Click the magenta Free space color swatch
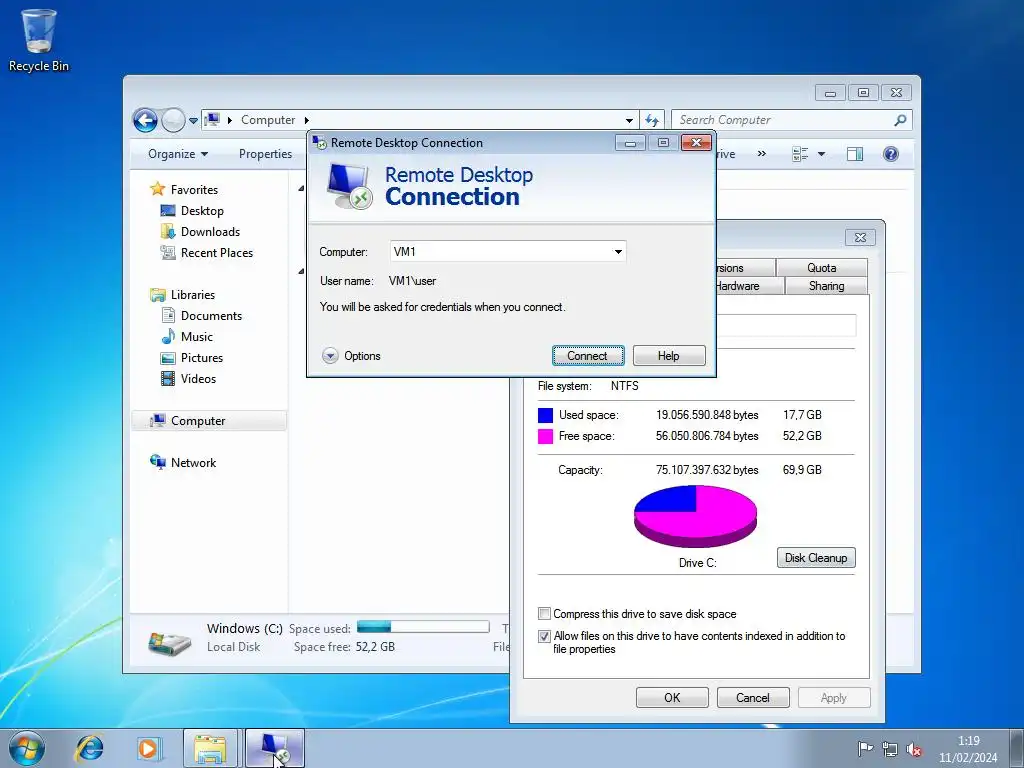The image size is (1024, 768). pyautogui.click(x=545, y=436)
